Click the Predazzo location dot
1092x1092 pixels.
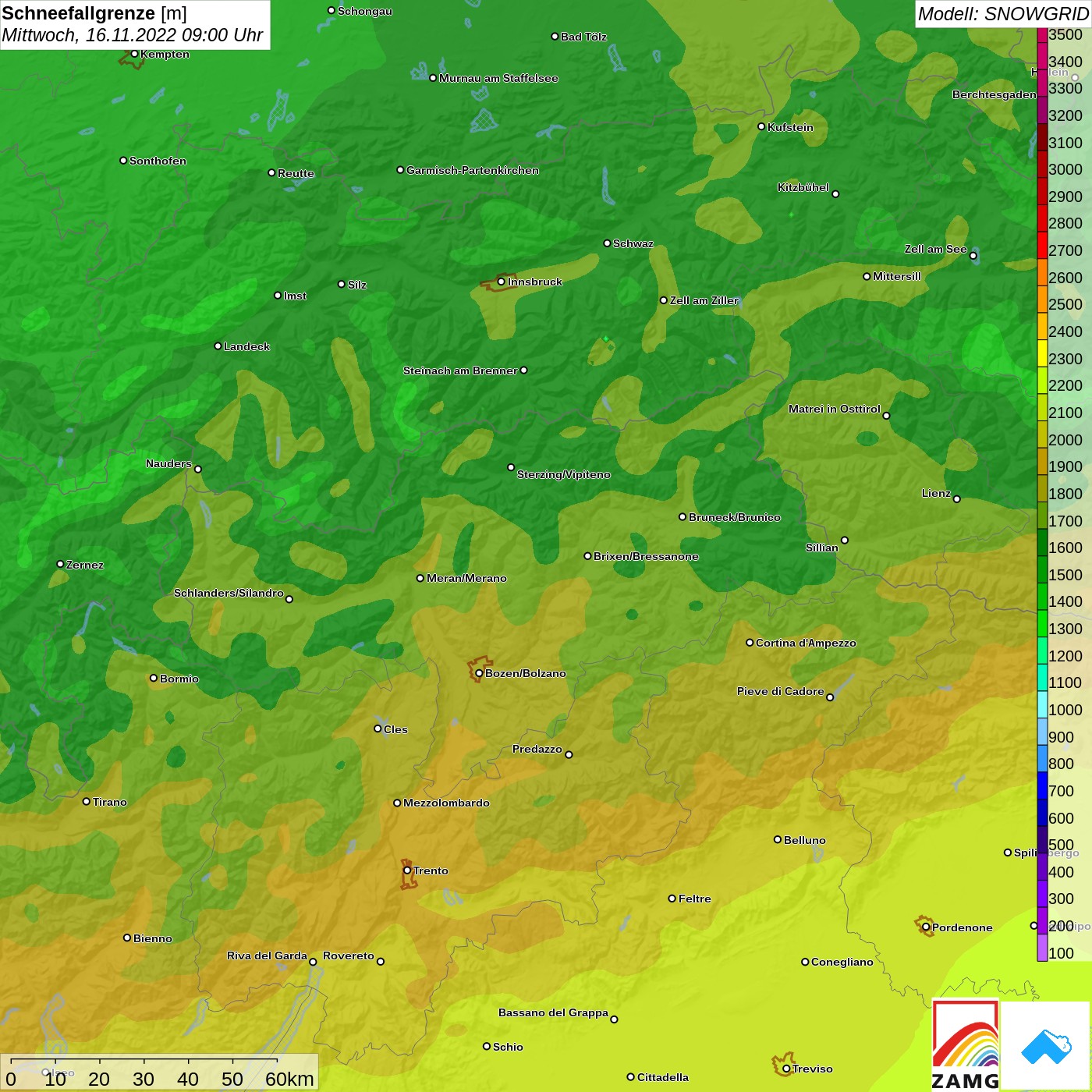[569, 754]
